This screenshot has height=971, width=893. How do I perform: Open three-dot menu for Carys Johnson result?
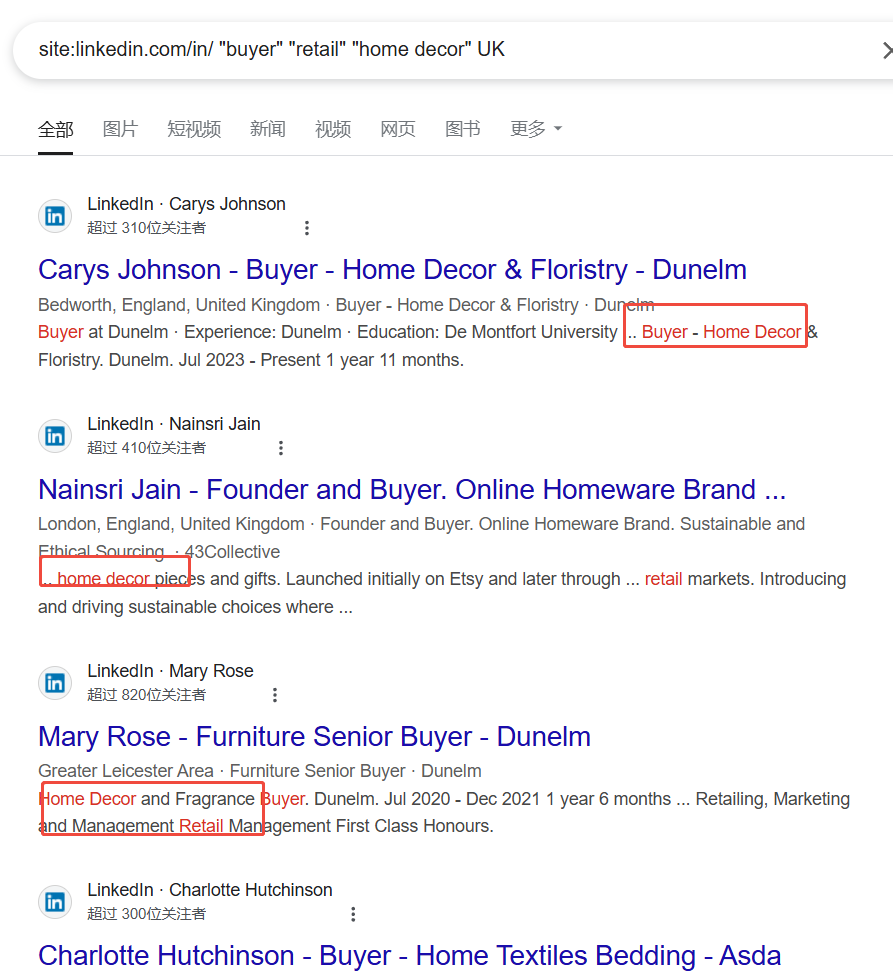click(x=307, y=228)
